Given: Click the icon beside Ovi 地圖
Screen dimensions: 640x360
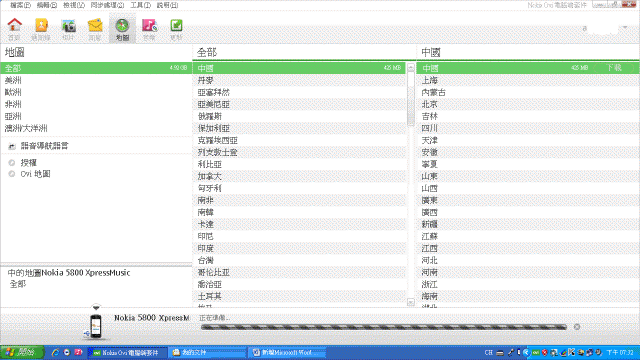Looking at the screenshot, I should tap(12, 174).
